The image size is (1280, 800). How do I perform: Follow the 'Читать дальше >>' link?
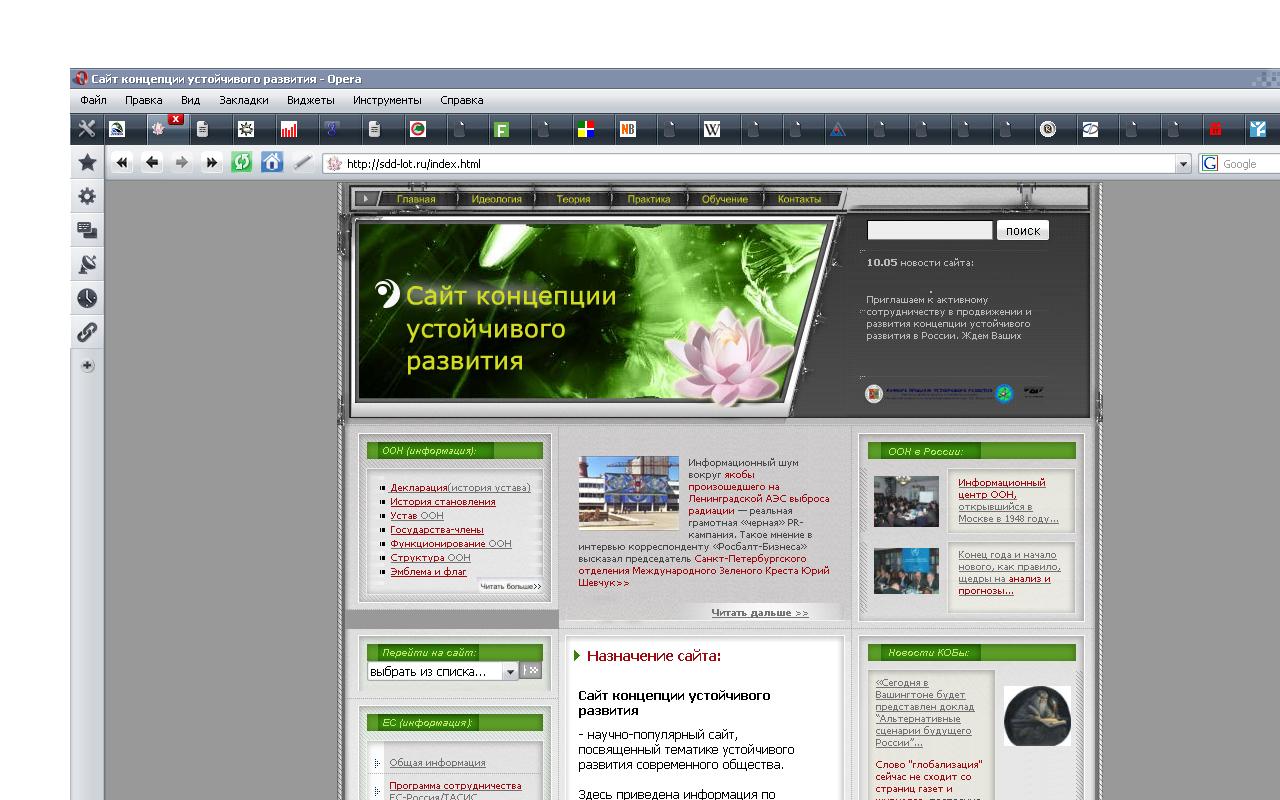(x=759, y=612)
